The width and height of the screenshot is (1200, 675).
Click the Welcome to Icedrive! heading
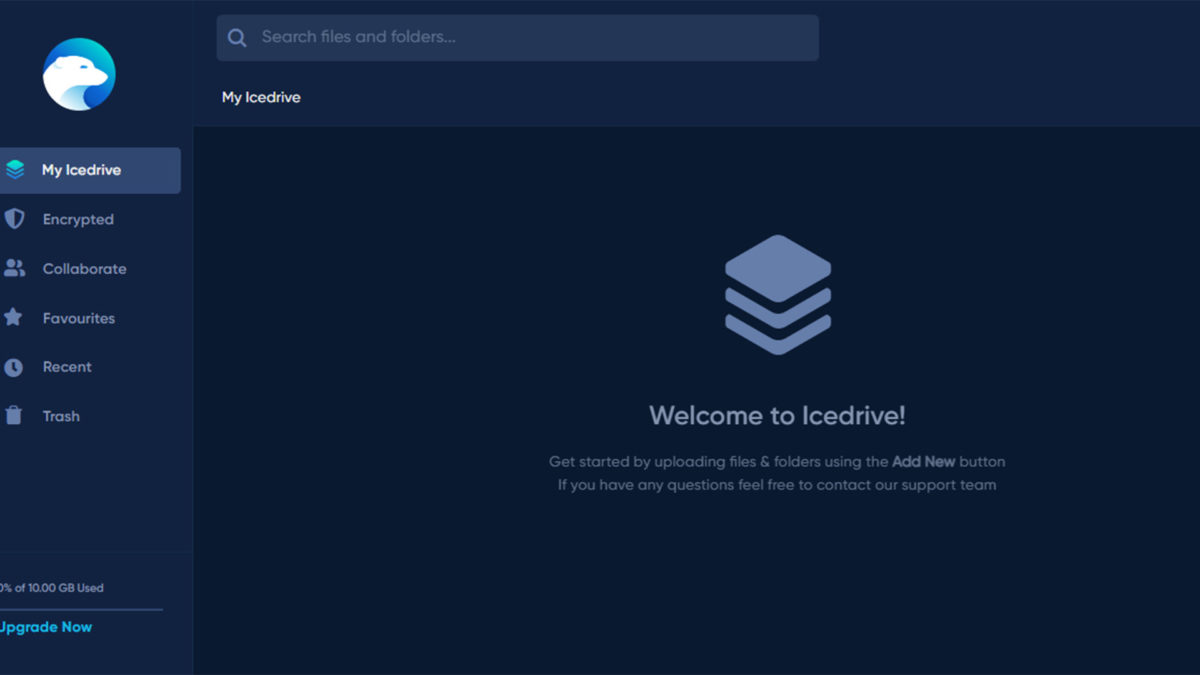[777, 415]
